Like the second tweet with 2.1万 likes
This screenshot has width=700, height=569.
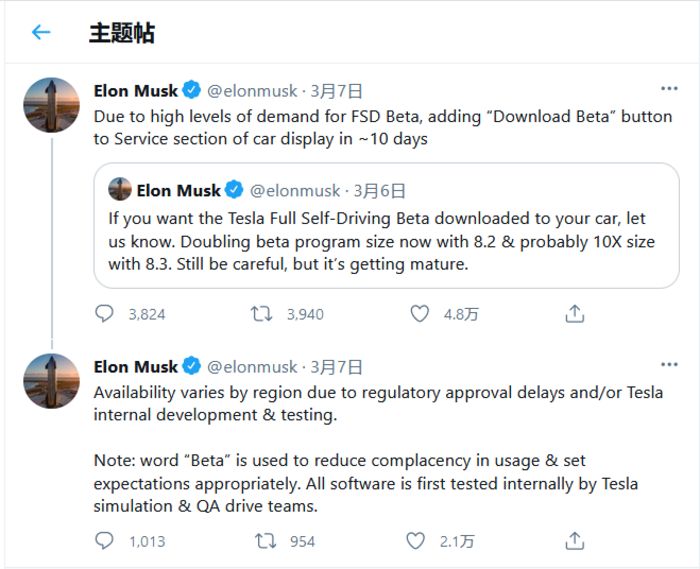pos(416,541)
